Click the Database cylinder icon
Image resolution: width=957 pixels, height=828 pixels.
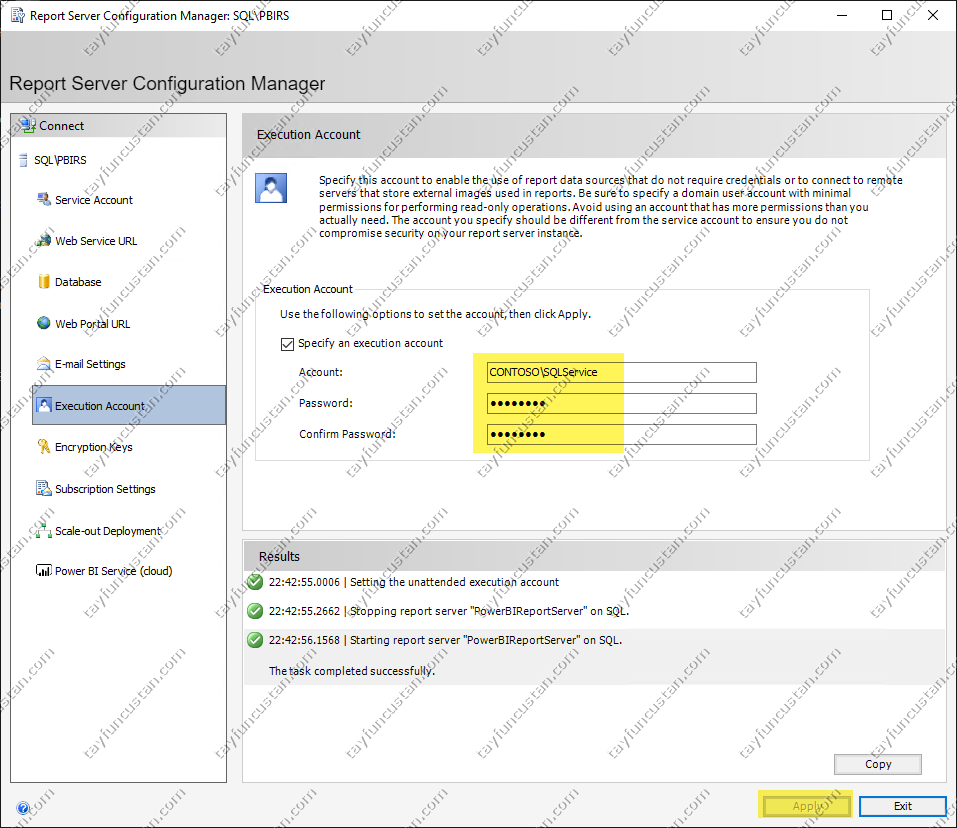pos(44,281)
